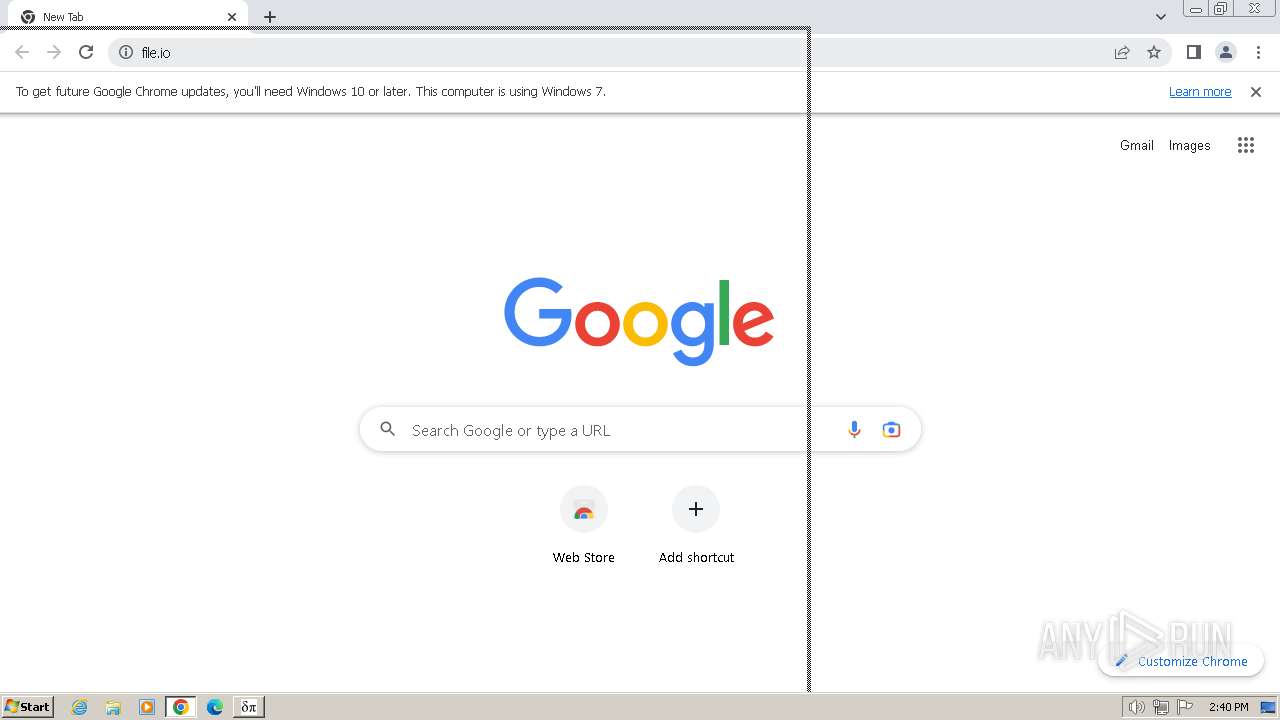Open Gmail link
The width and height of the screenshot is (1280, 720).
coord(1137,145)
